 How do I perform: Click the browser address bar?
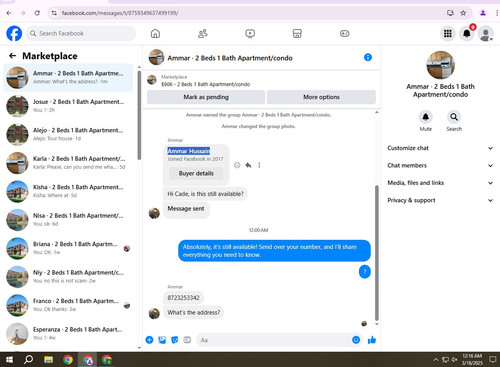[x=247, y=13]
